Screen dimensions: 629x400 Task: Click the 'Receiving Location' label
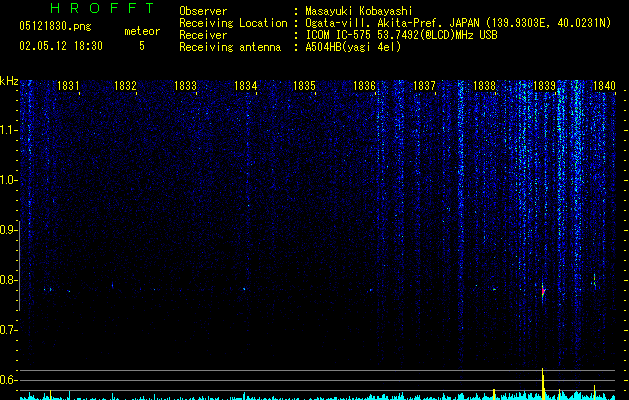click(x=233, y=23)
